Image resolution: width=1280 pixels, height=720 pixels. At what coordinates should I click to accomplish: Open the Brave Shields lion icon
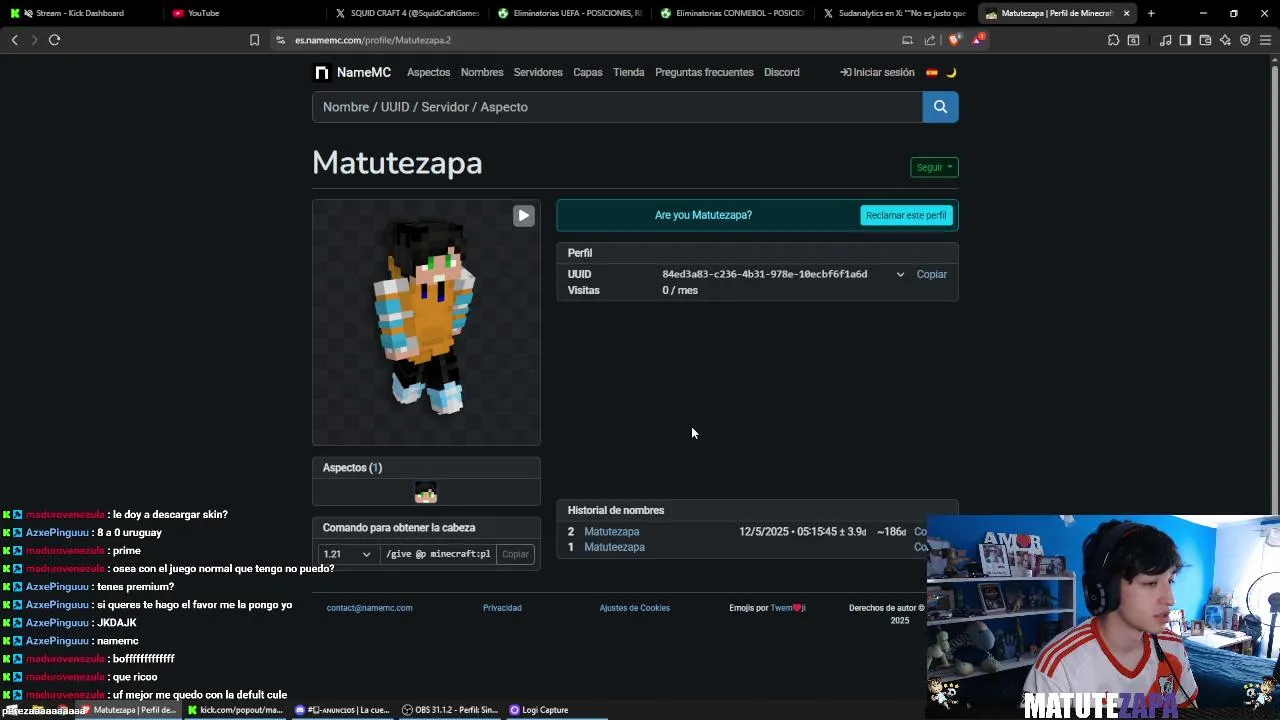[954, 40]
